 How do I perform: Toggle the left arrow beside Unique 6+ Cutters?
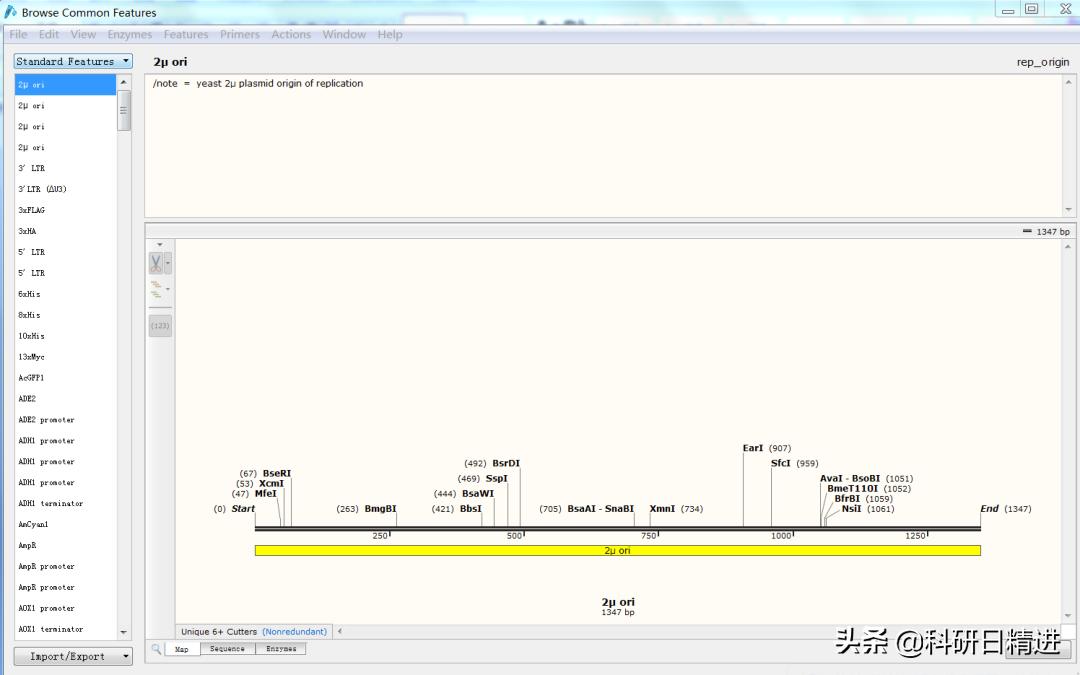(x=339, y=631)
